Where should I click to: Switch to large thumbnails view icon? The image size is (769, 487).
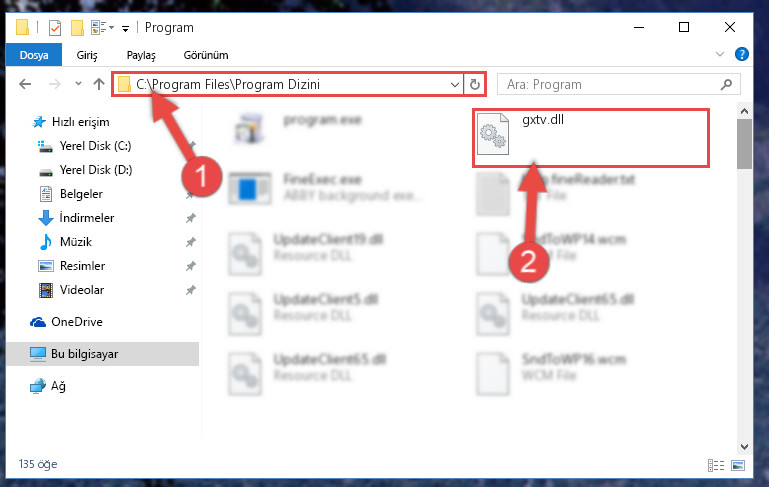pos(738,465)
